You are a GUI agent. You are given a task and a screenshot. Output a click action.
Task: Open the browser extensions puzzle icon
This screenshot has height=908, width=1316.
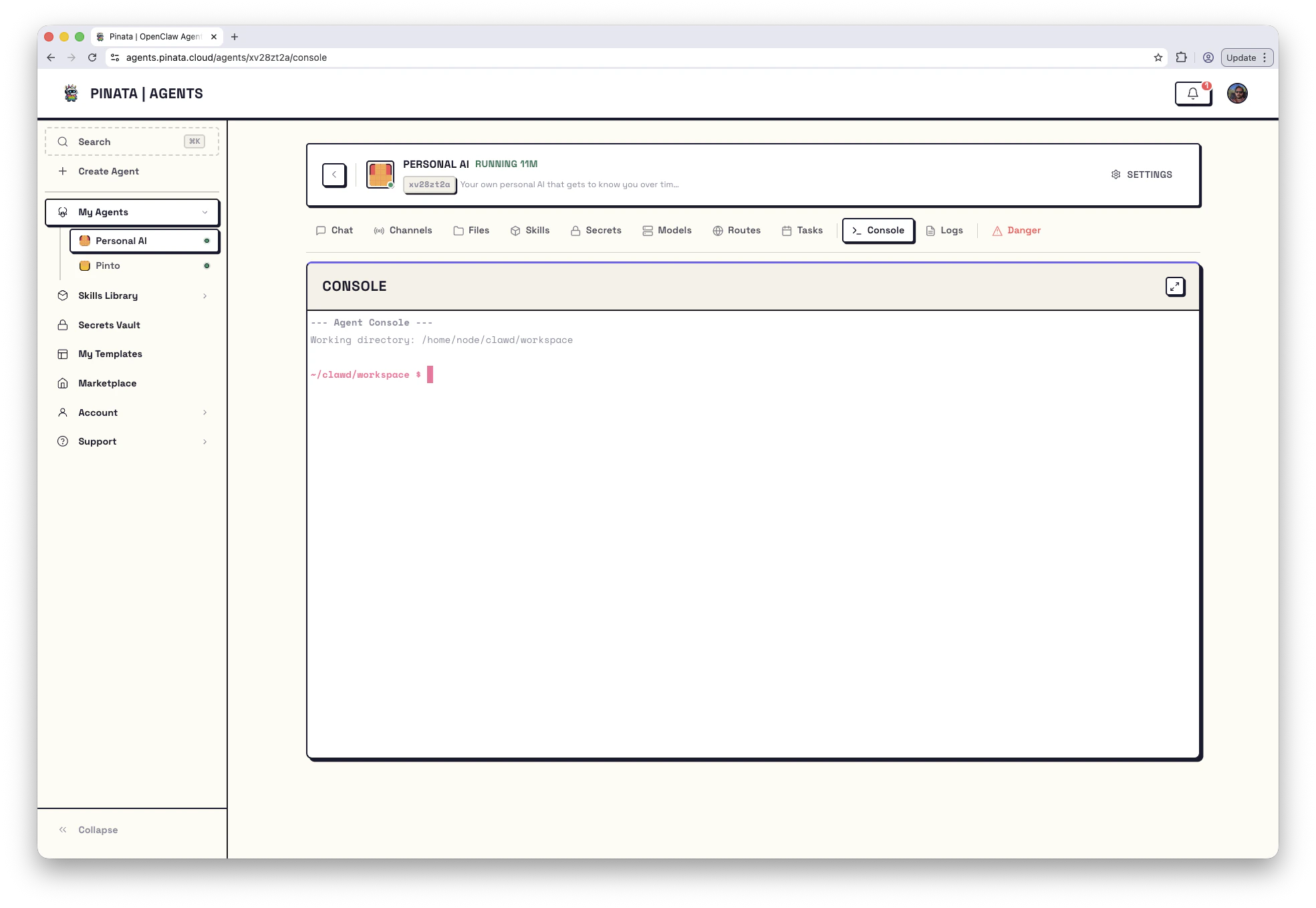1181,58
